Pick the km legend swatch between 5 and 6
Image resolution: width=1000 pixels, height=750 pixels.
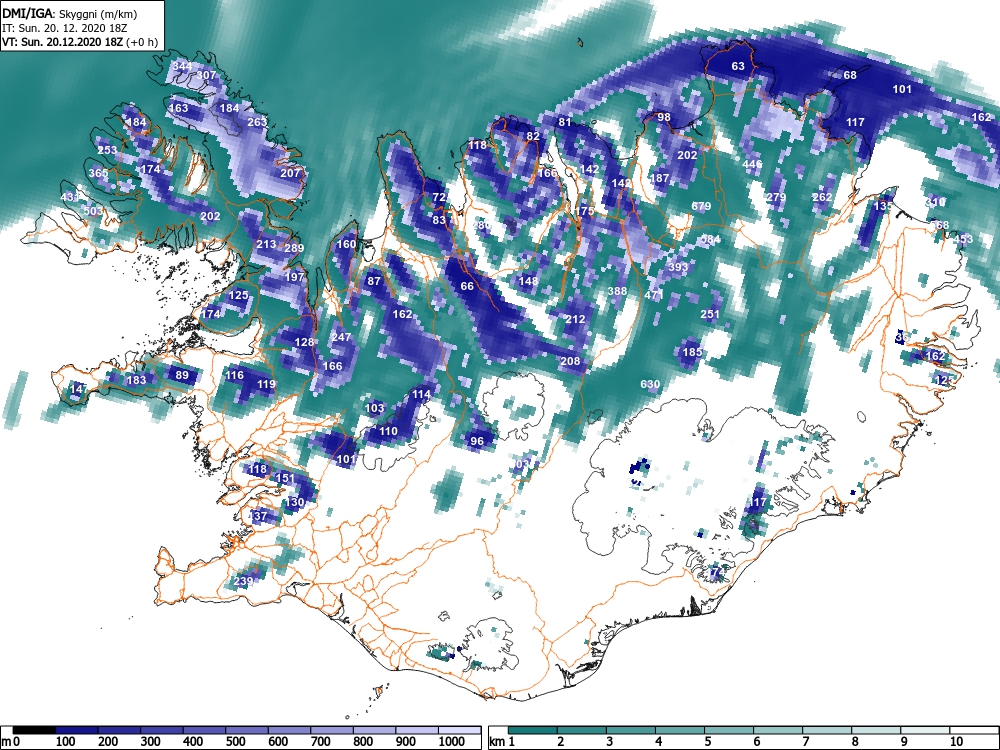(729, 730)
